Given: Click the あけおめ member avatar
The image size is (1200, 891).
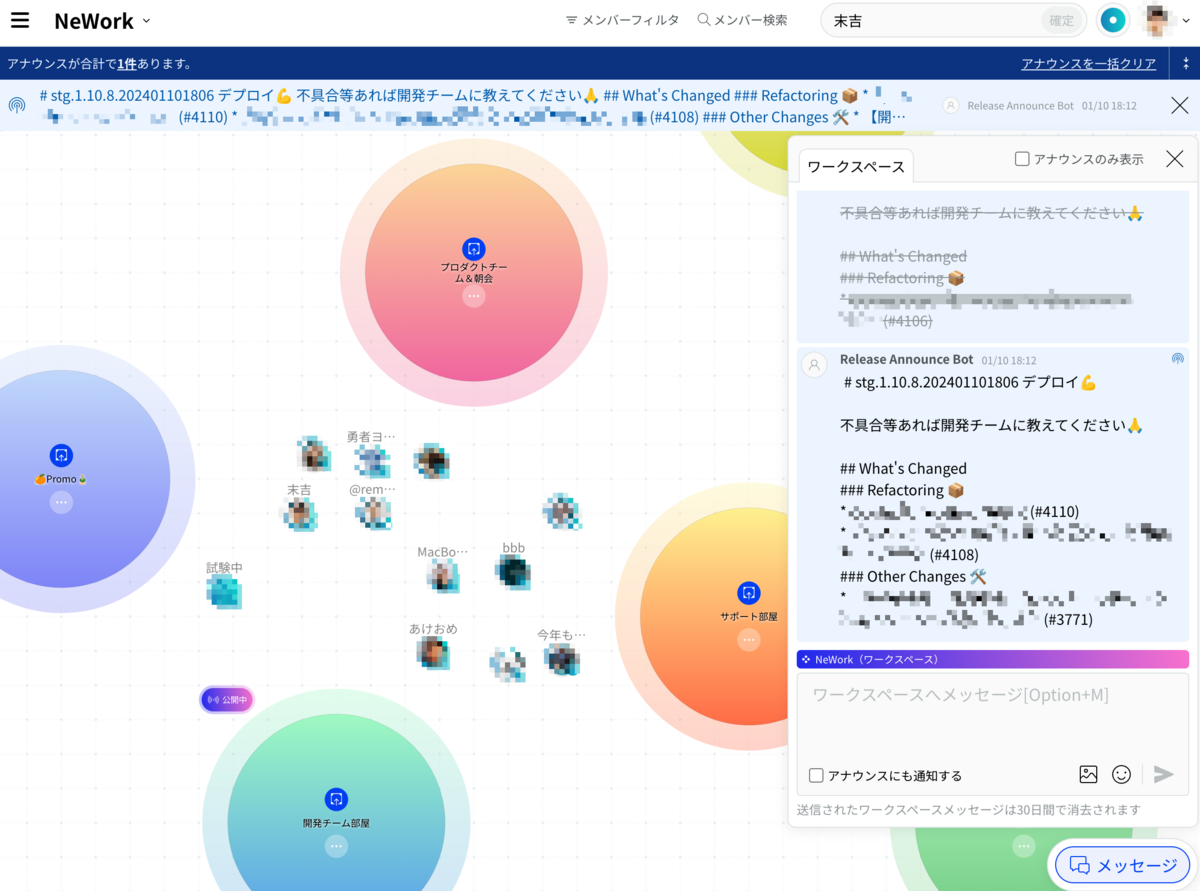Looking at the screenshot, I should [433, 653].
